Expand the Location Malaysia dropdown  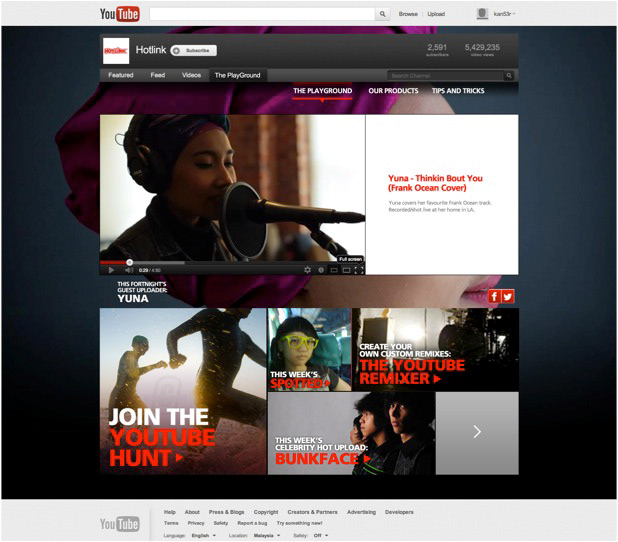point(266,535)
